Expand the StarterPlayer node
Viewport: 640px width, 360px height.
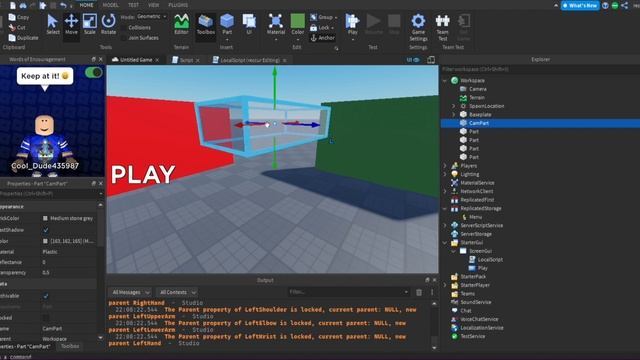coord(445,285)
